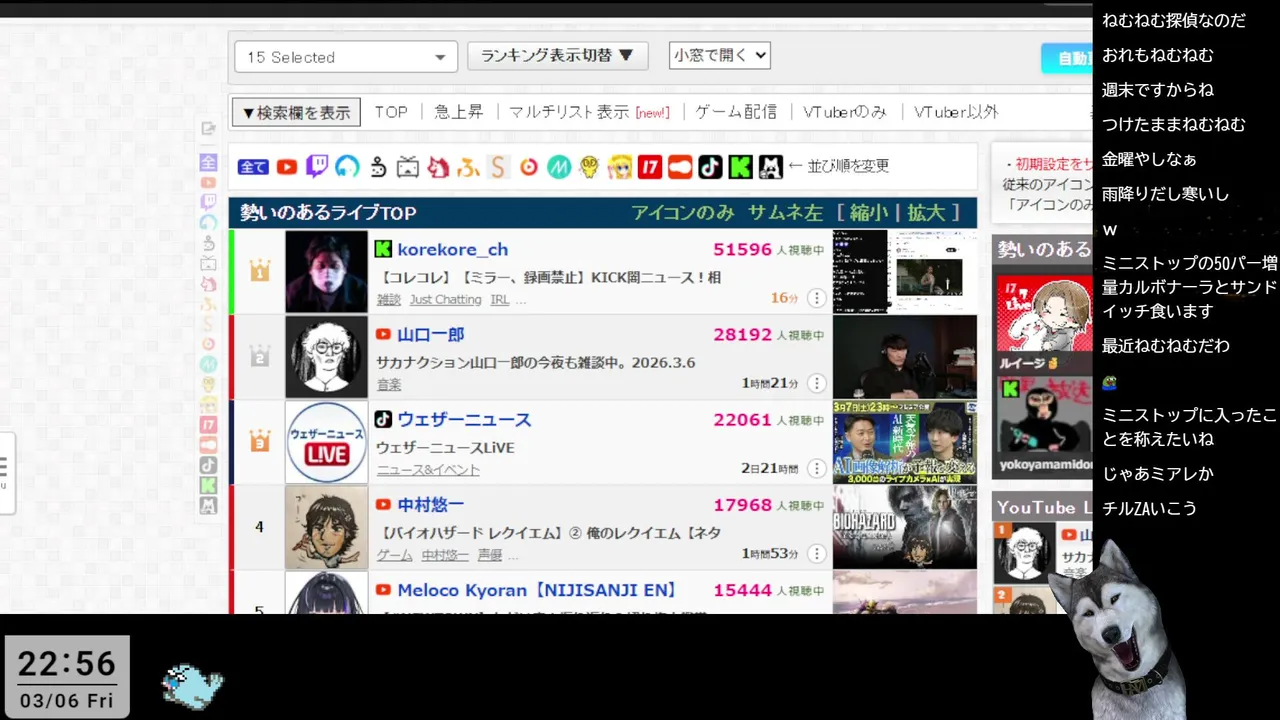Click the 山口一郎 avatar image

click(326, 357)
